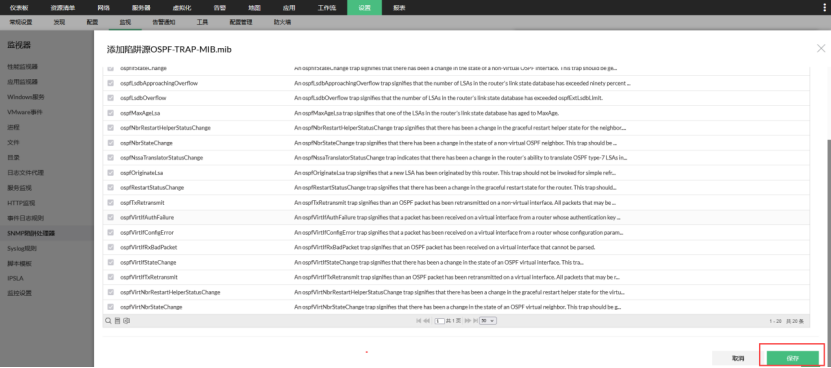Go to the last page of the table
The image size is (831, 368).
click(474, 321)
